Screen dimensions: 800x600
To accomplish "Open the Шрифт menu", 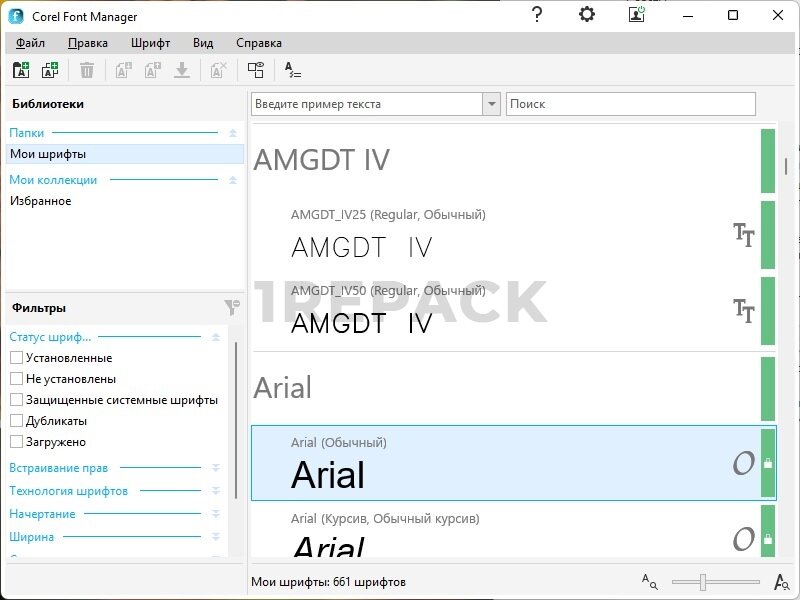I will [x=150, y=43].
